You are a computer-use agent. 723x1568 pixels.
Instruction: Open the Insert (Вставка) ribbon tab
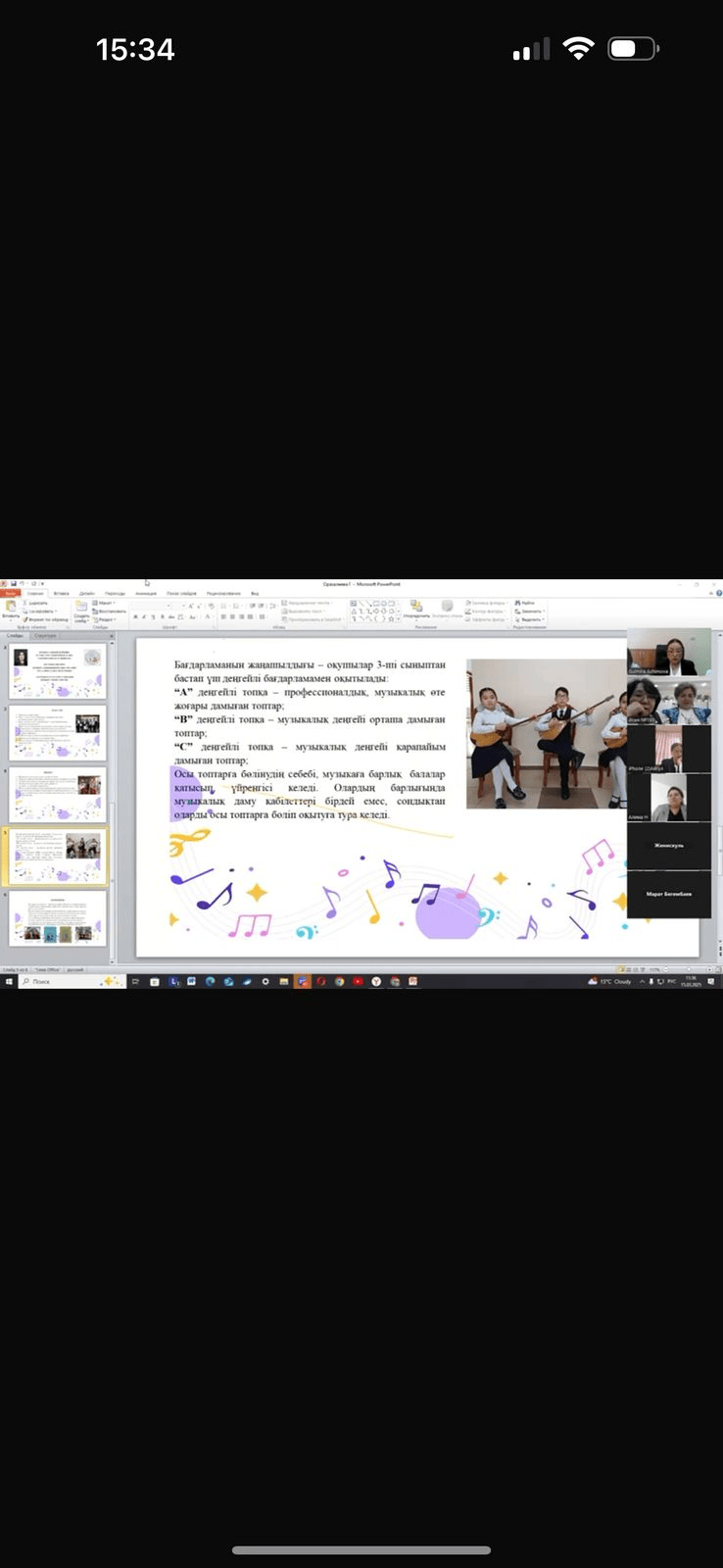coord(62,593)
